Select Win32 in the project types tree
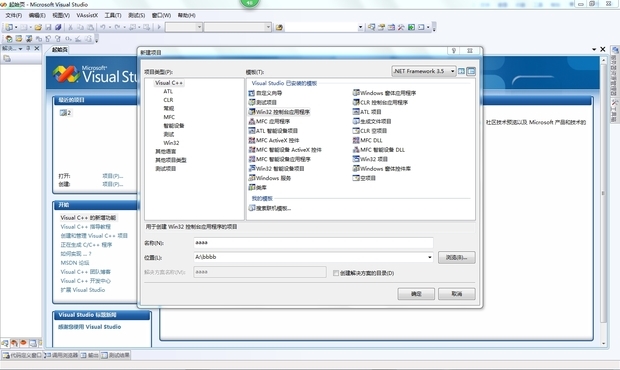This screenshot has height=370, width=620. (x=171, y=143)
